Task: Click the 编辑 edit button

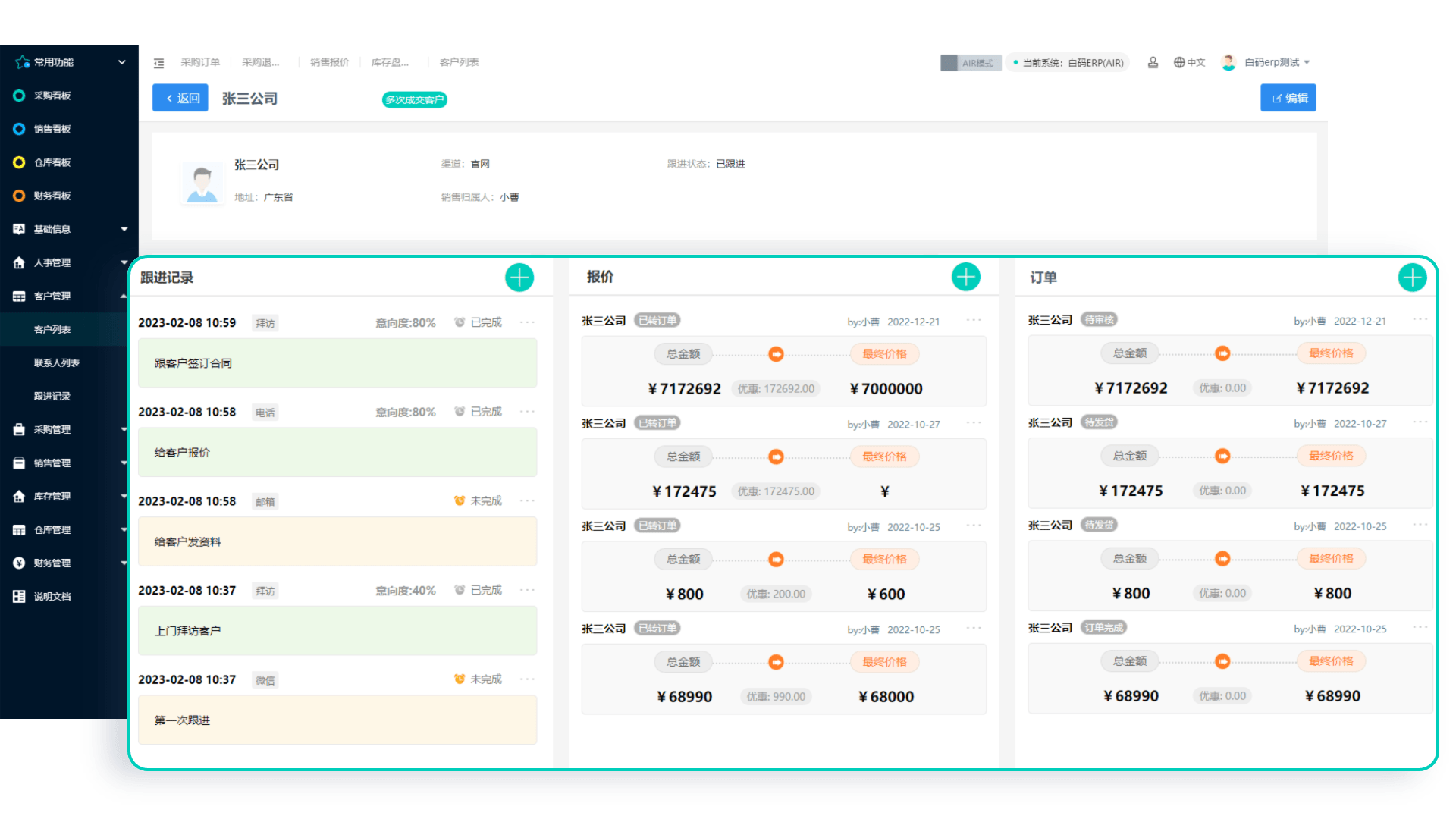Action: coord(1288,98)
